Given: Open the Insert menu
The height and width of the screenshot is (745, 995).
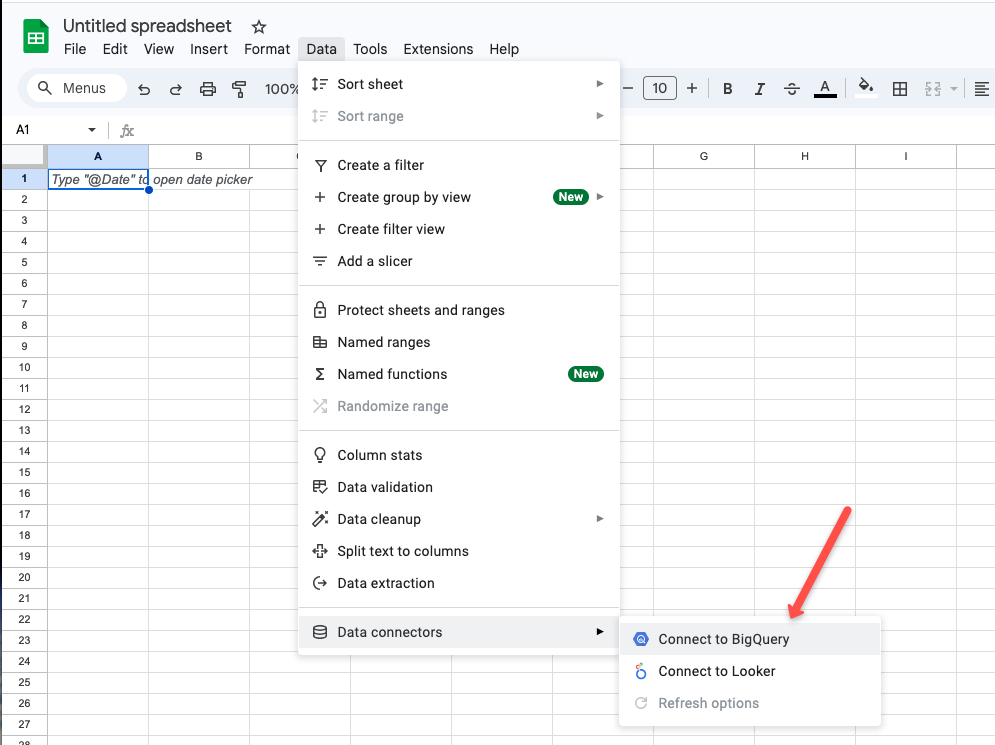Looking at the screenshot, I should click(x=209, y=49).
